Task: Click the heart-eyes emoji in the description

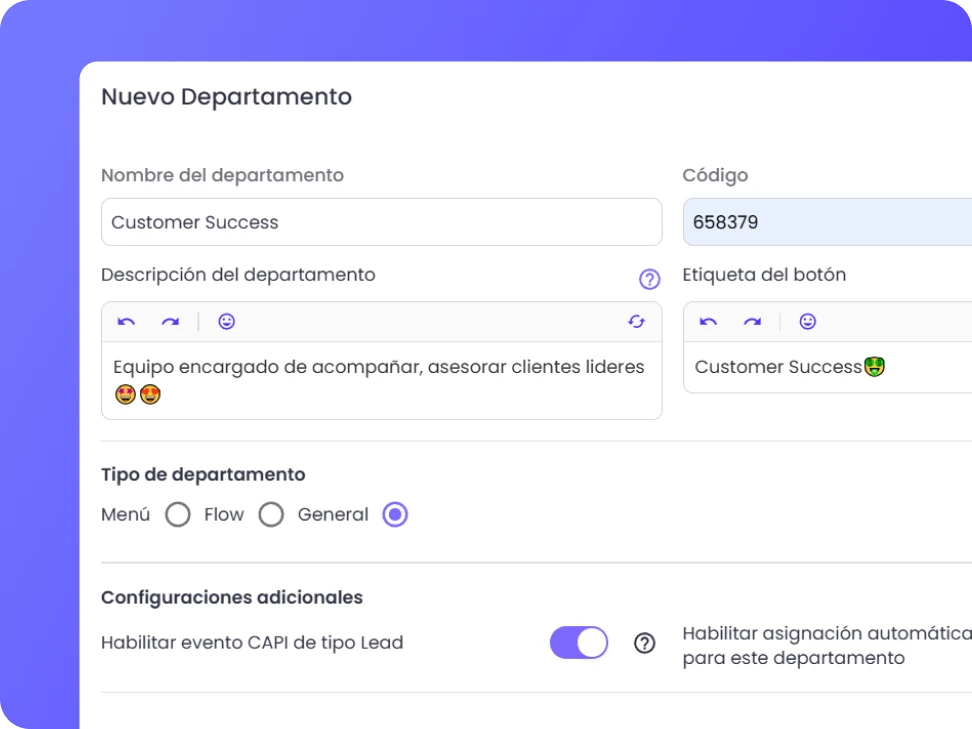Action: pyautogui.click(x=123, y=394)
